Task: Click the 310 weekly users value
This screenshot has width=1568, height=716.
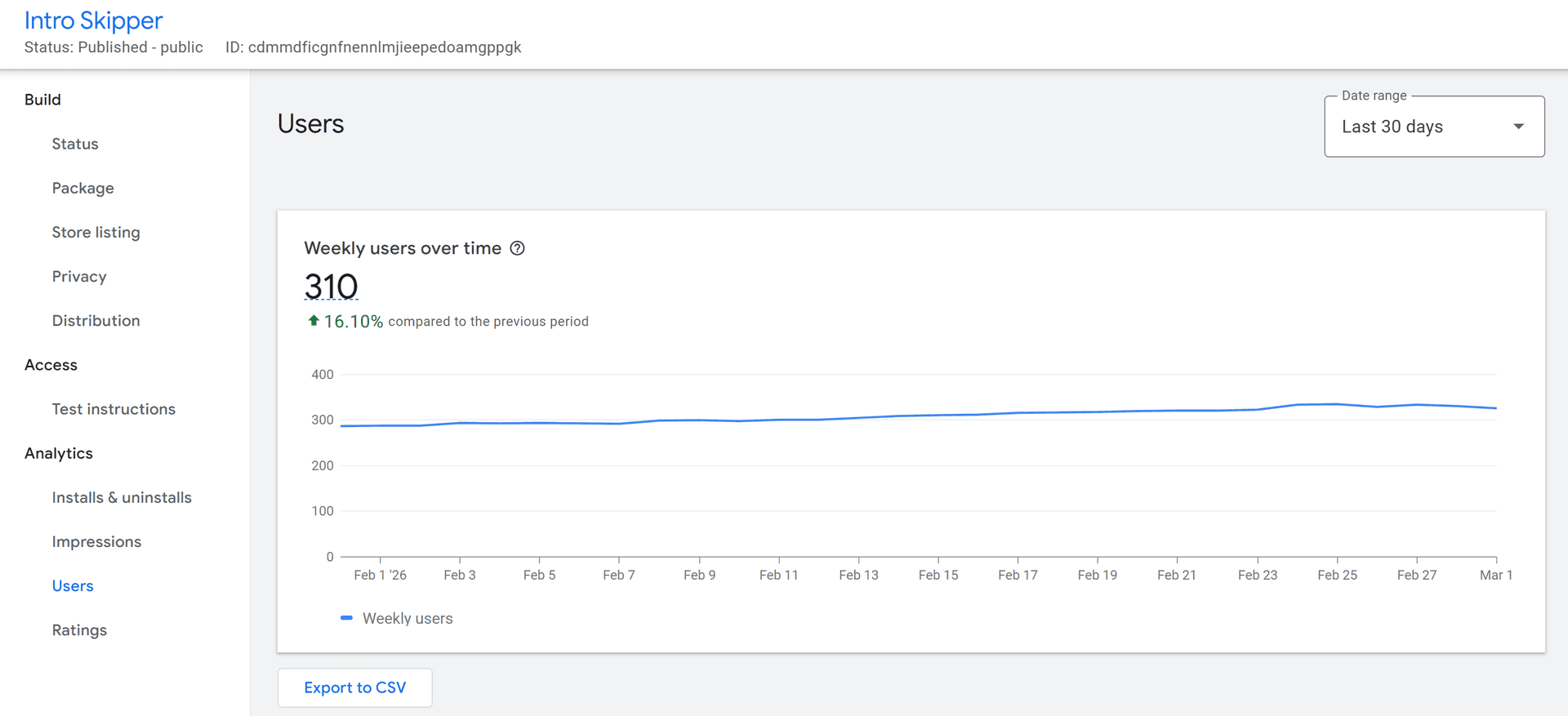Action: 331,287
